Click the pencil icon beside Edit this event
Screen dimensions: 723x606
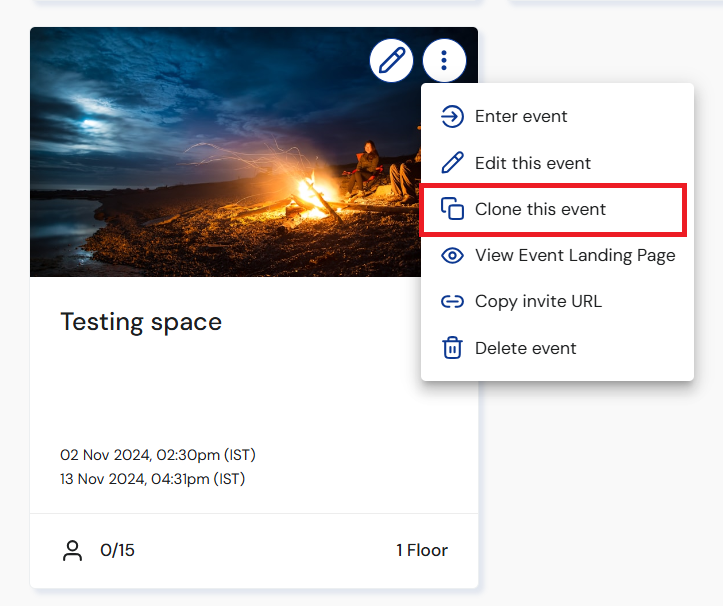point(453,163)
